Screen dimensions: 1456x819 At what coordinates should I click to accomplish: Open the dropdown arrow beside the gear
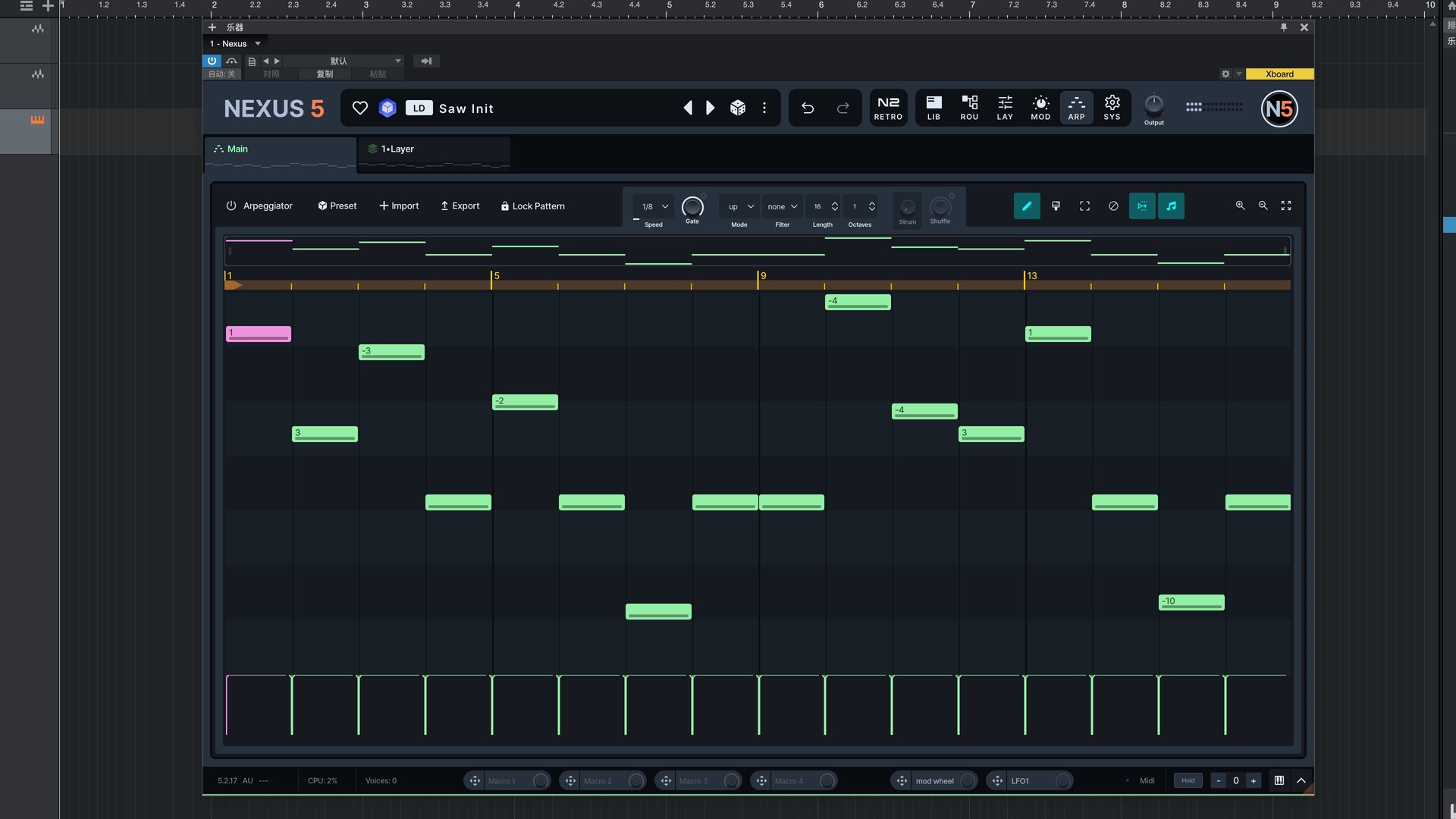pos(1239,74)
